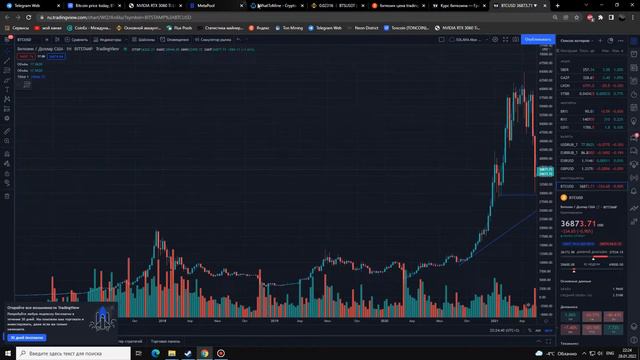Toggle the авто auto scale button
Image resolution: width=640 pixels, height=360 pixels.
[x=548, y=330]
